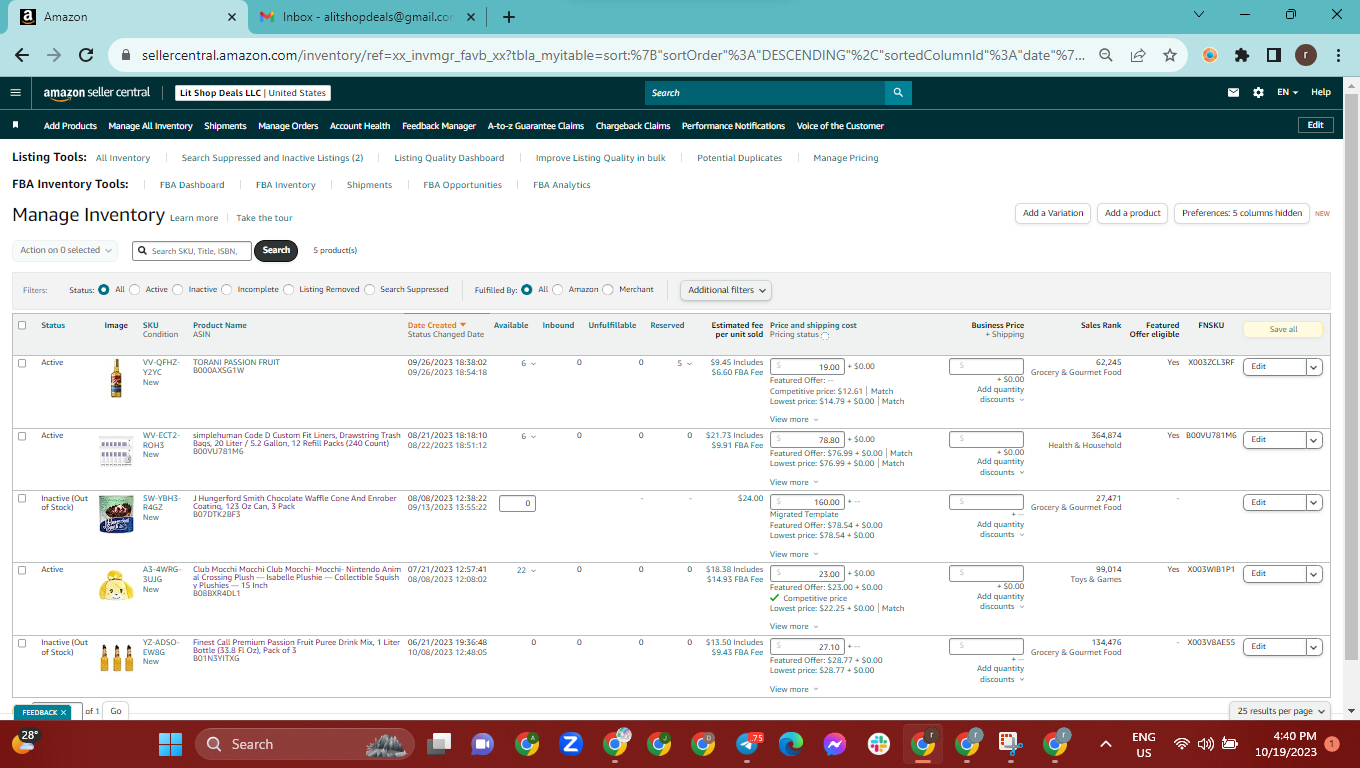Open 'Preferences: 5 columns hidden'
This screenshot has width=1360, height=768.
pos(1242,213)
